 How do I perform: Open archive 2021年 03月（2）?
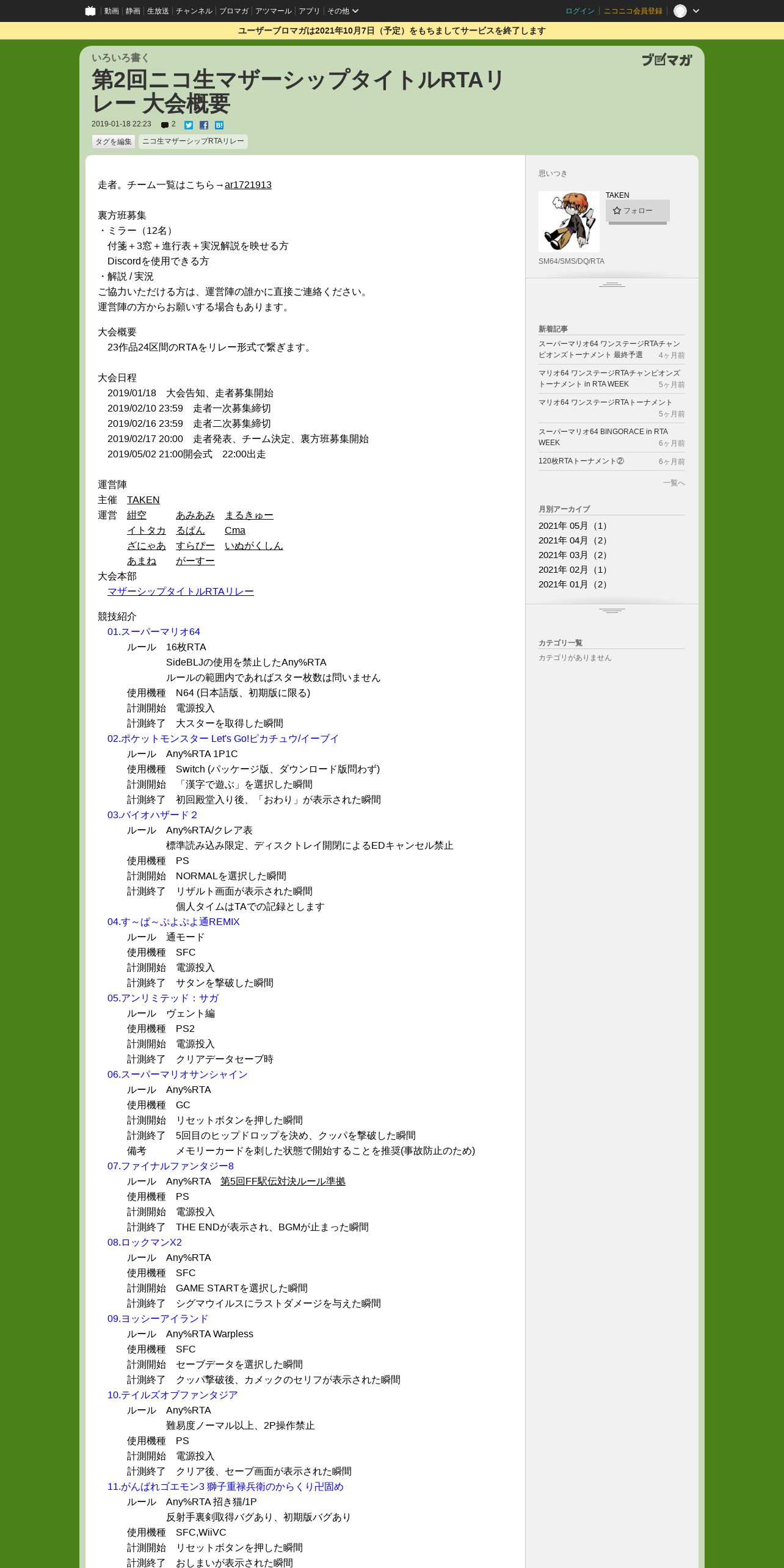point(574,555)
